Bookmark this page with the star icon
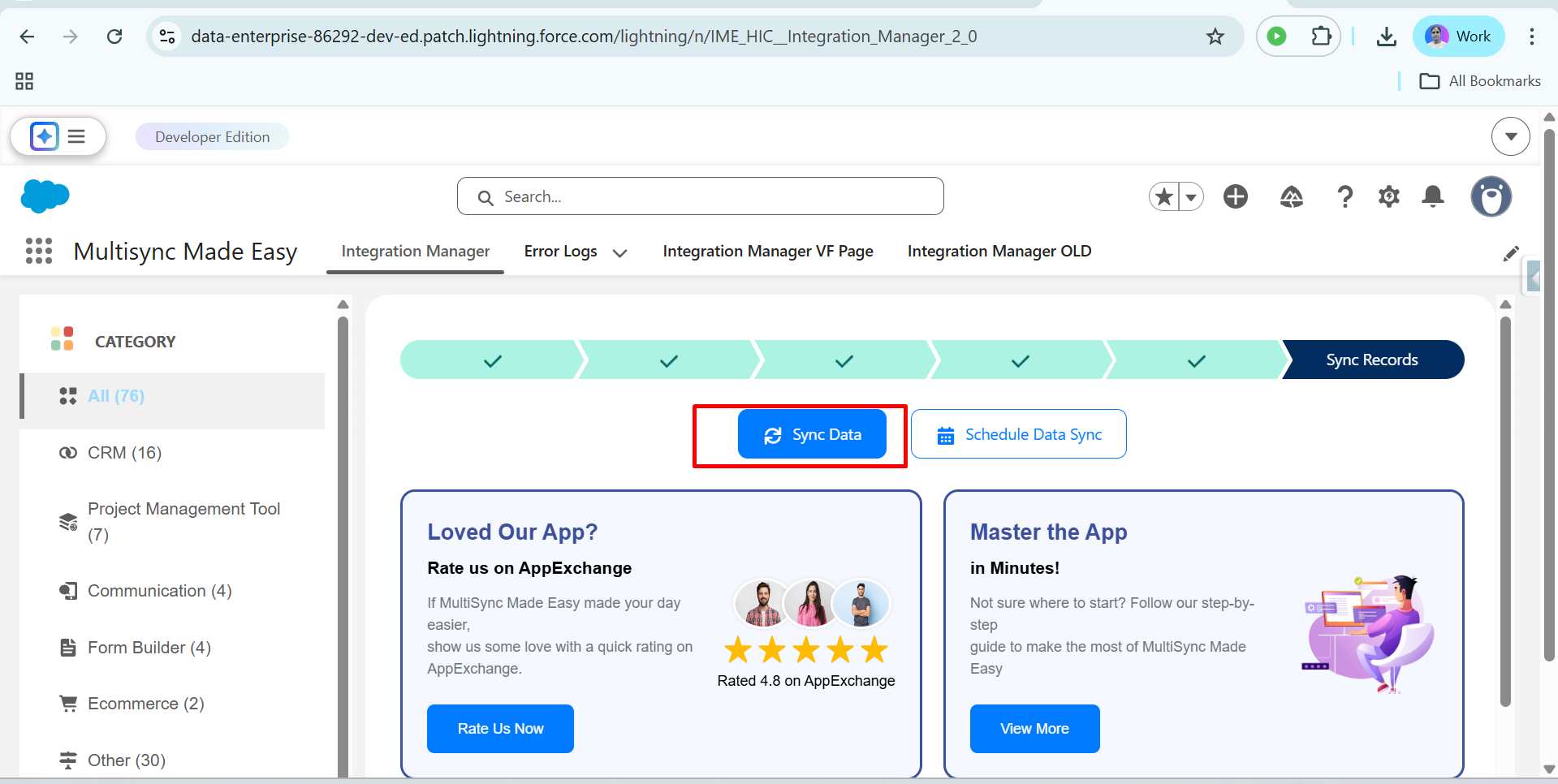1558x784 pixels. coord(1215,37)
